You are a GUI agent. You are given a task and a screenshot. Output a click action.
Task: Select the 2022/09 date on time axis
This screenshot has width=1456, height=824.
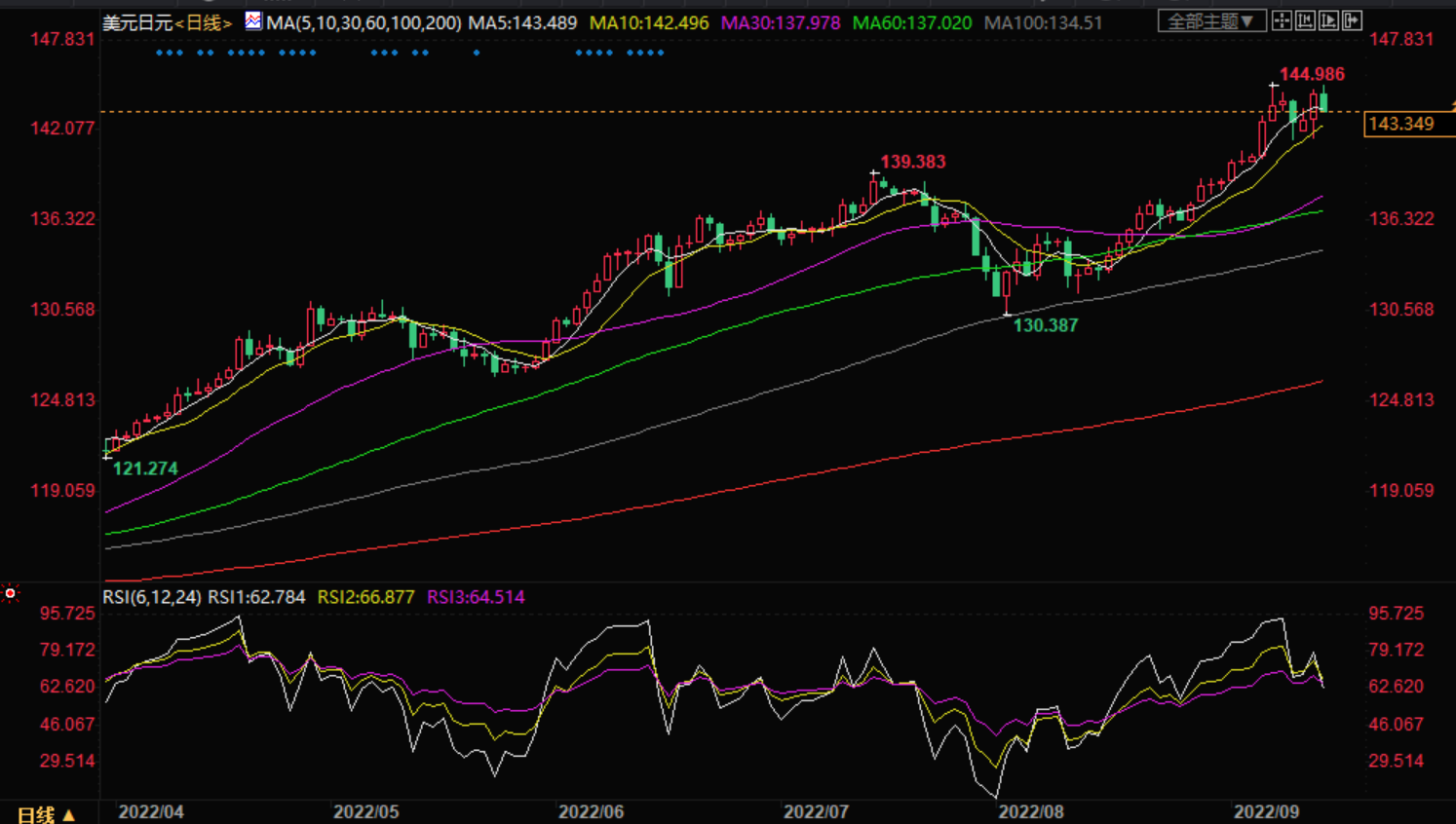tap(1267, 811)
